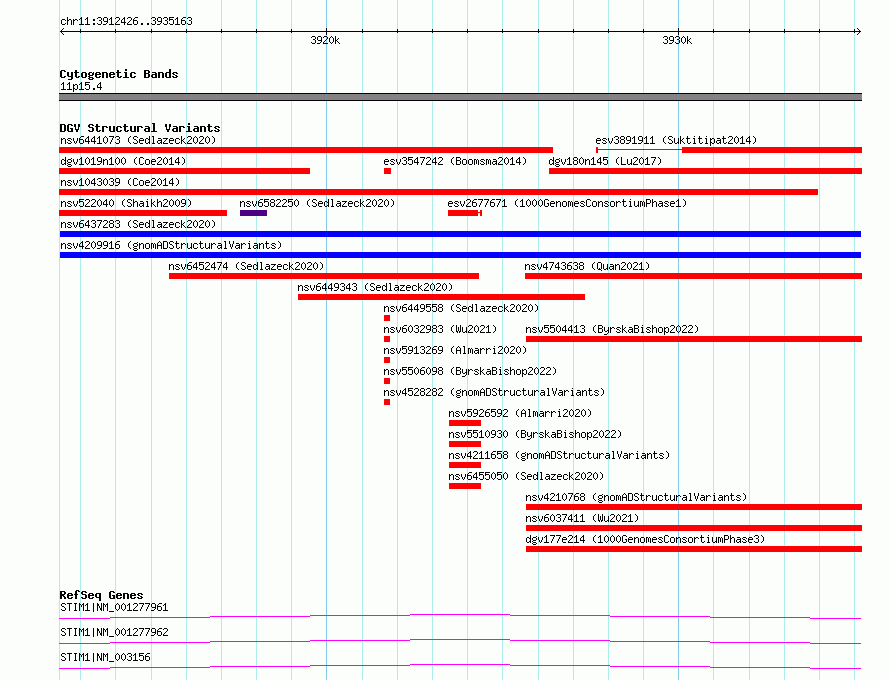Image resolution: width=890 pixels, height=680 pixels.
Task: Select nsv1043039 (Coe2014) label
Action: (120, 182)
